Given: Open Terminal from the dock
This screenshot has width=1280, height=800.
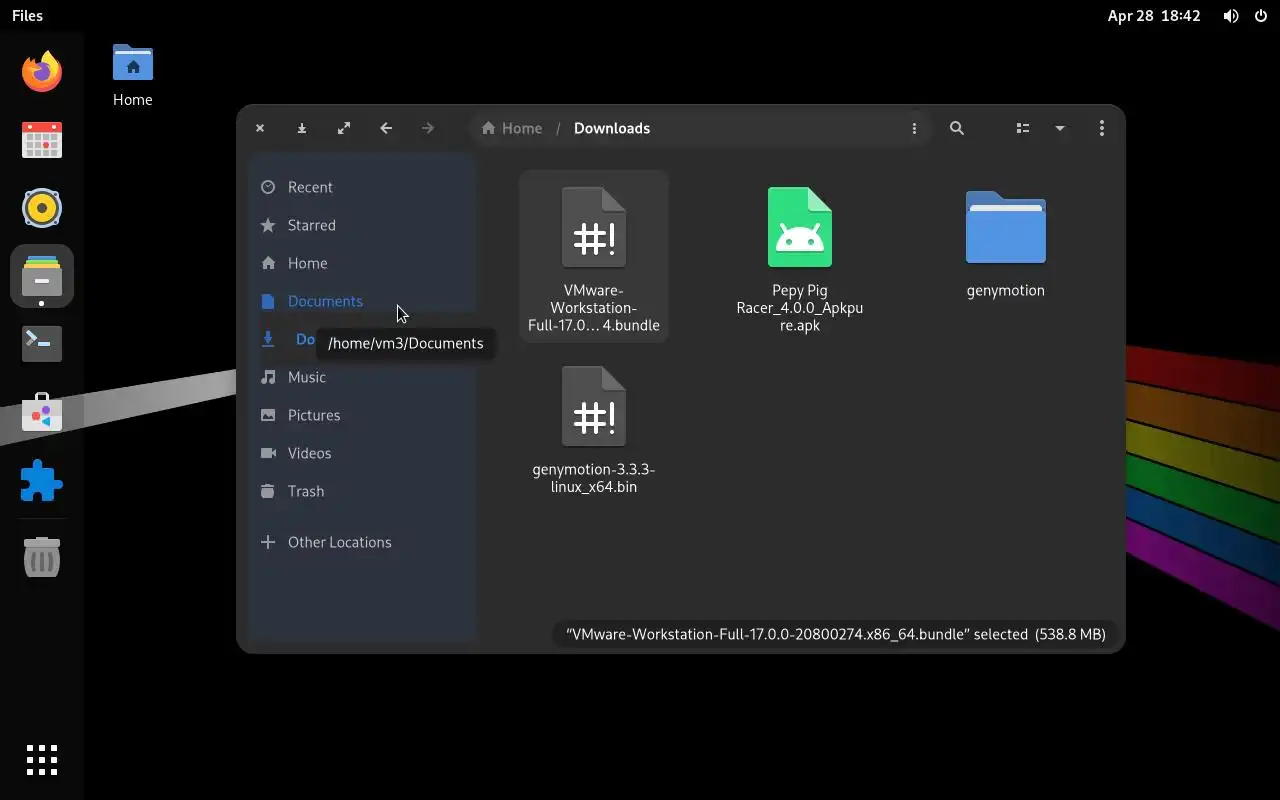Looking at the screenshot, I should (x=42, y=344).
